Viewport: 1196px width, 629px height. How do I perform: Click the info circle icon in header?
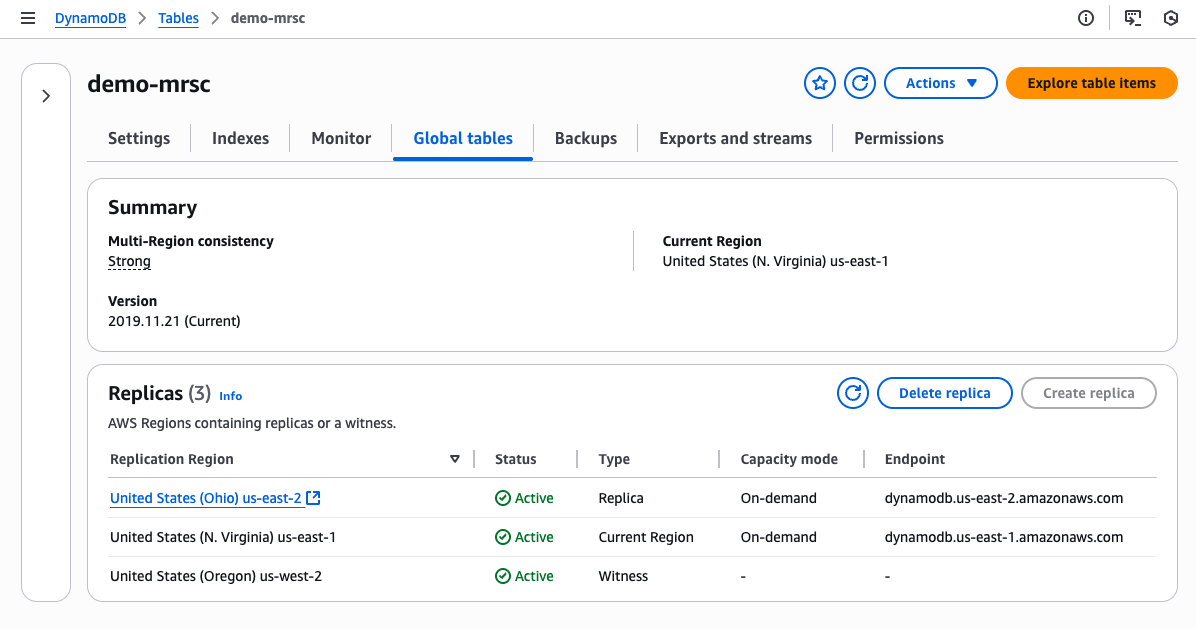coord(1086,18)
